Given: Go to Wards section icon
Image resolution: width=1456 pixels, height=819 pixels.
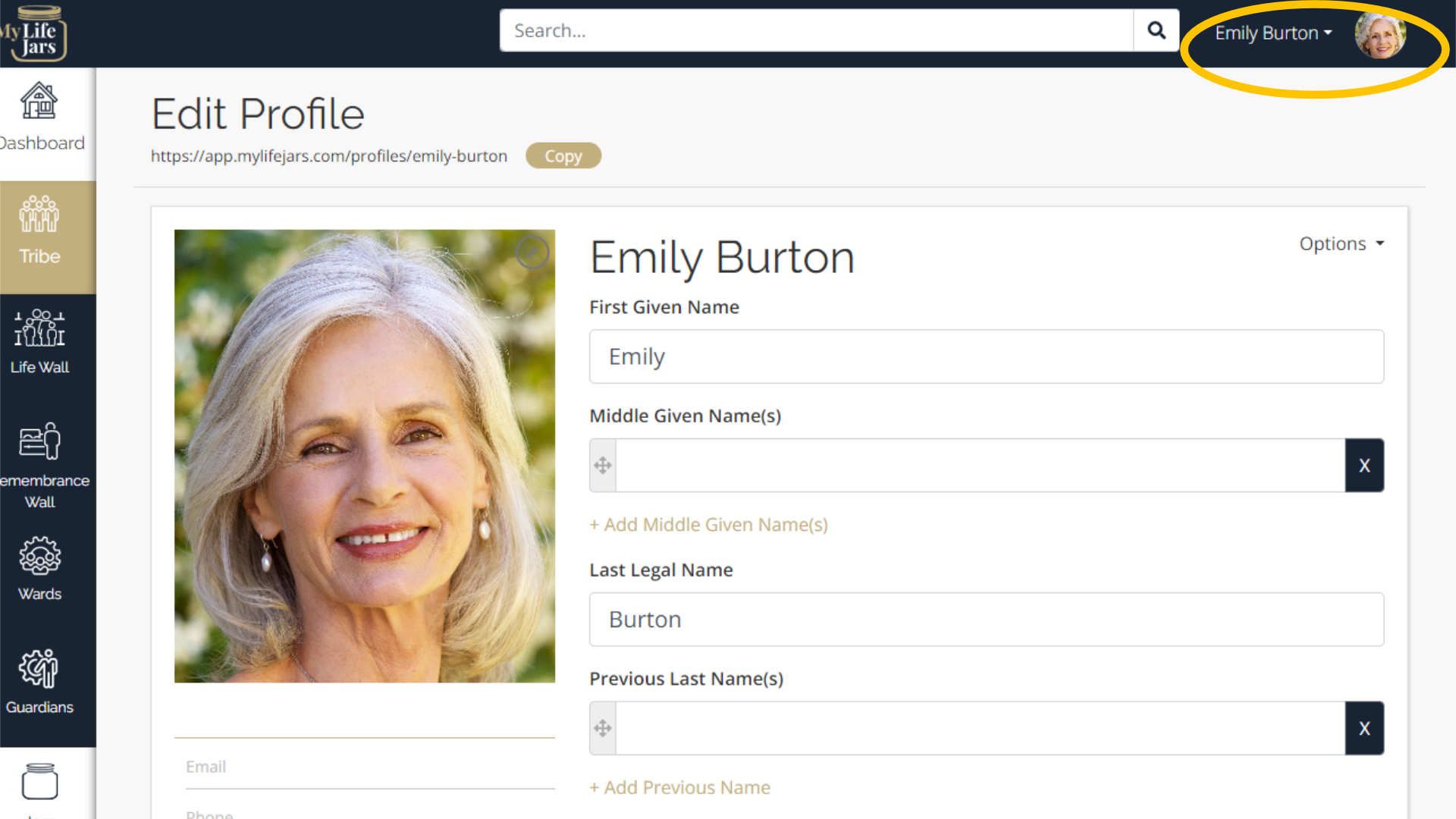Looking at the screenshot, I should tap(39, 556).
